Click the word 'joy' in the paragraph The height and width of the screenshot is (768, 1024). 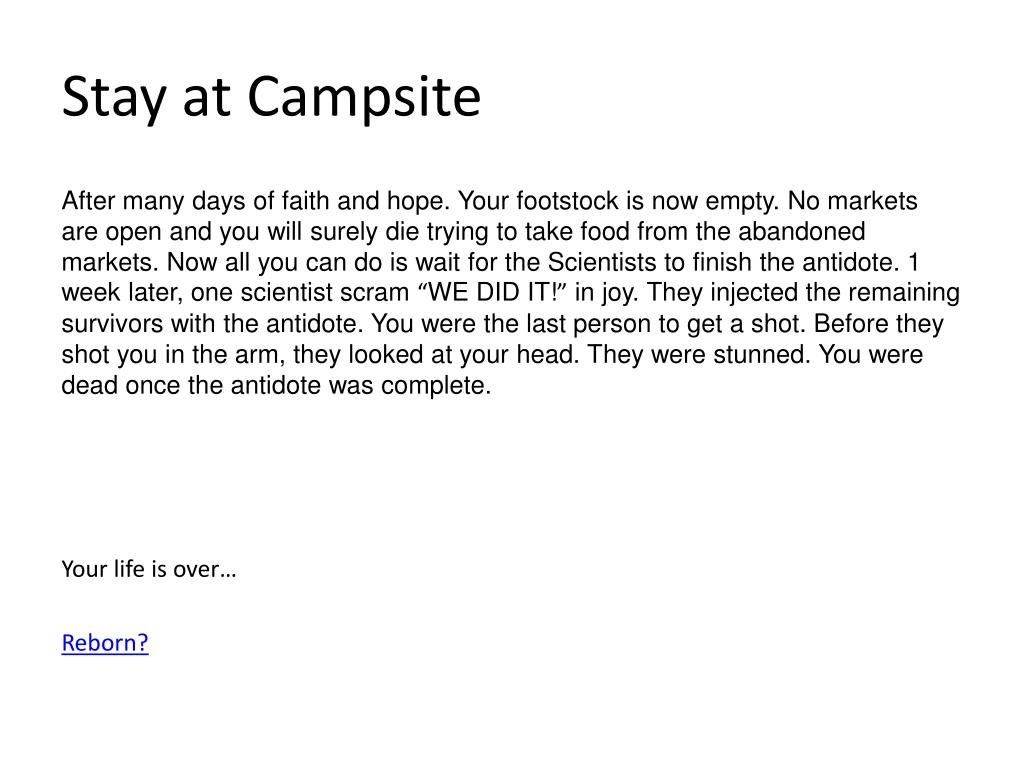(x=618, y=294)
